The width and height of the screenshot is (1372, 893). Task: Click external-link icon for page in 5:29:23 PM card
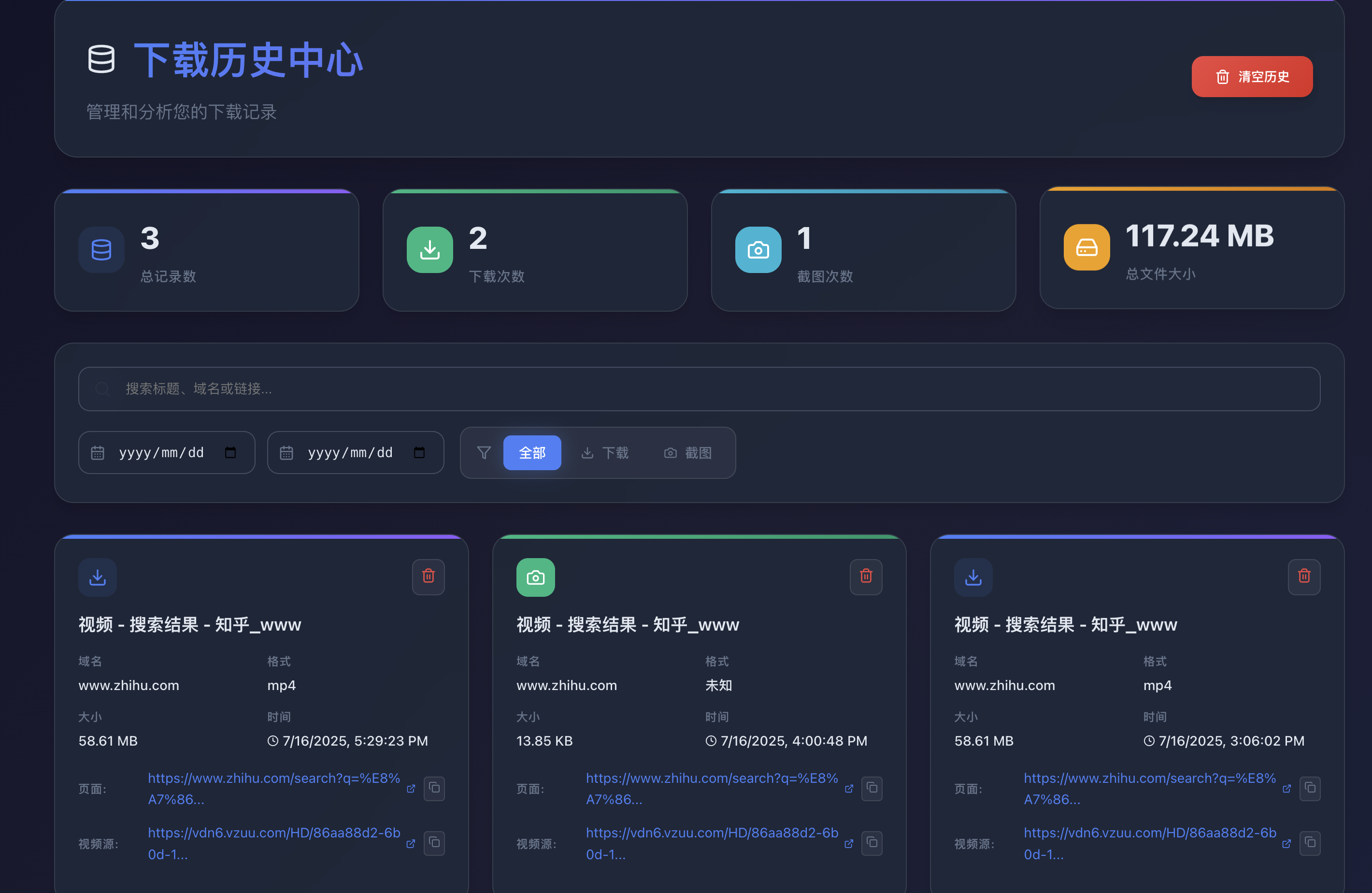coord(411,789)
